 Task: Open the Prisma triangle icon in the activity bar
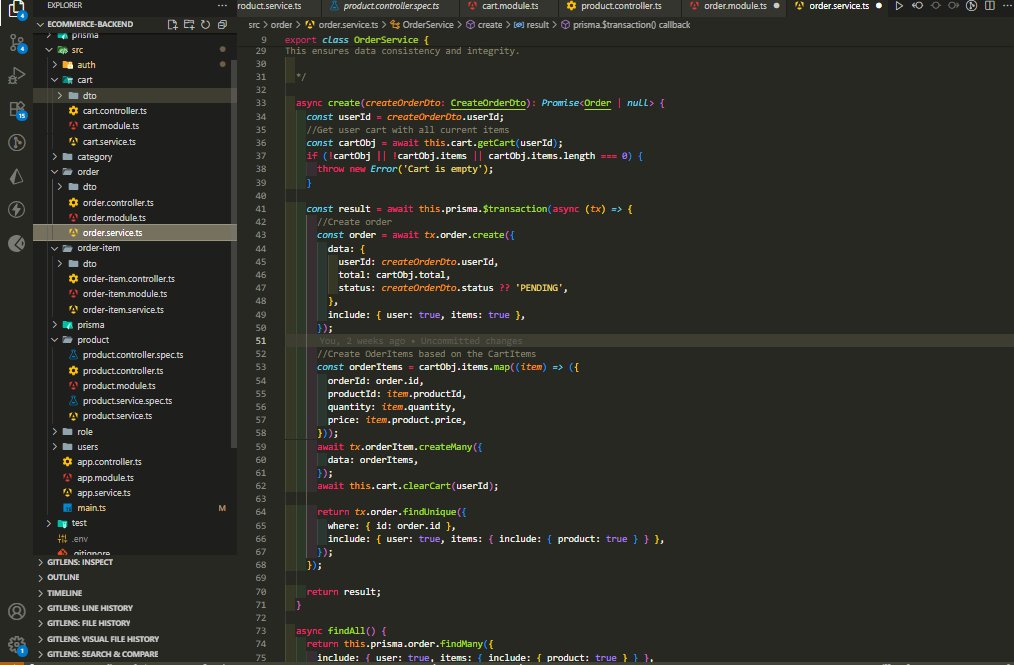point(16,176)
